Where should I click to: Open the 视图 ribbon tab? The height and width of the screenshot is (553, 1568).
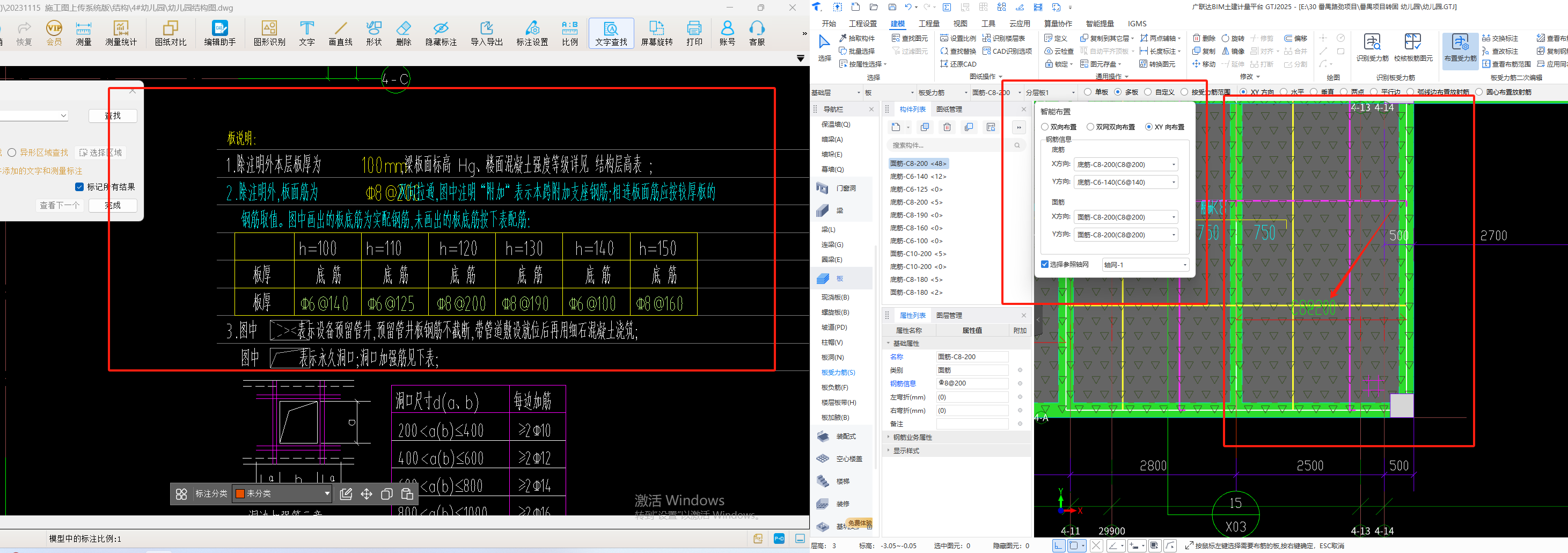pos(960,24)
